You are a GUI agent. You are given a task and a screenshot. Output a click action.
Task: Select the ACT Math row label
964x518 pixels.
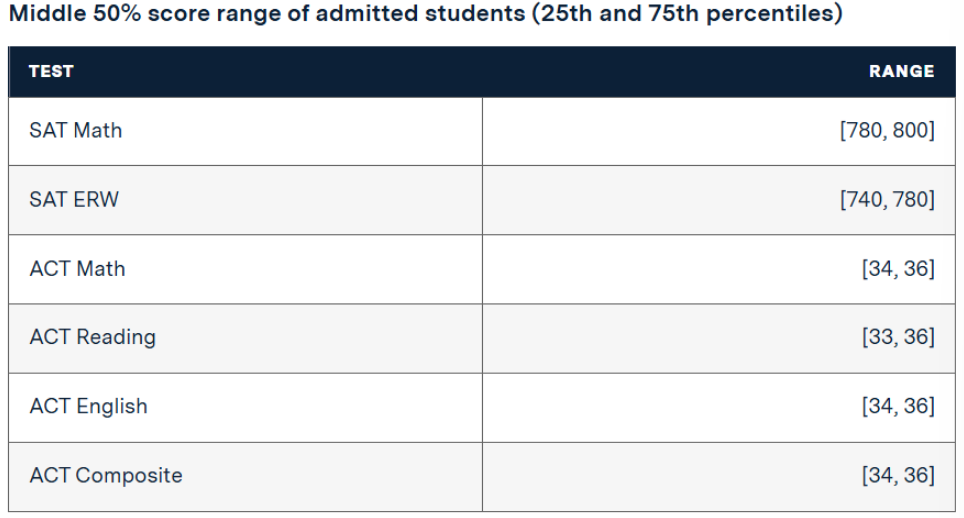tap(77, 268)
